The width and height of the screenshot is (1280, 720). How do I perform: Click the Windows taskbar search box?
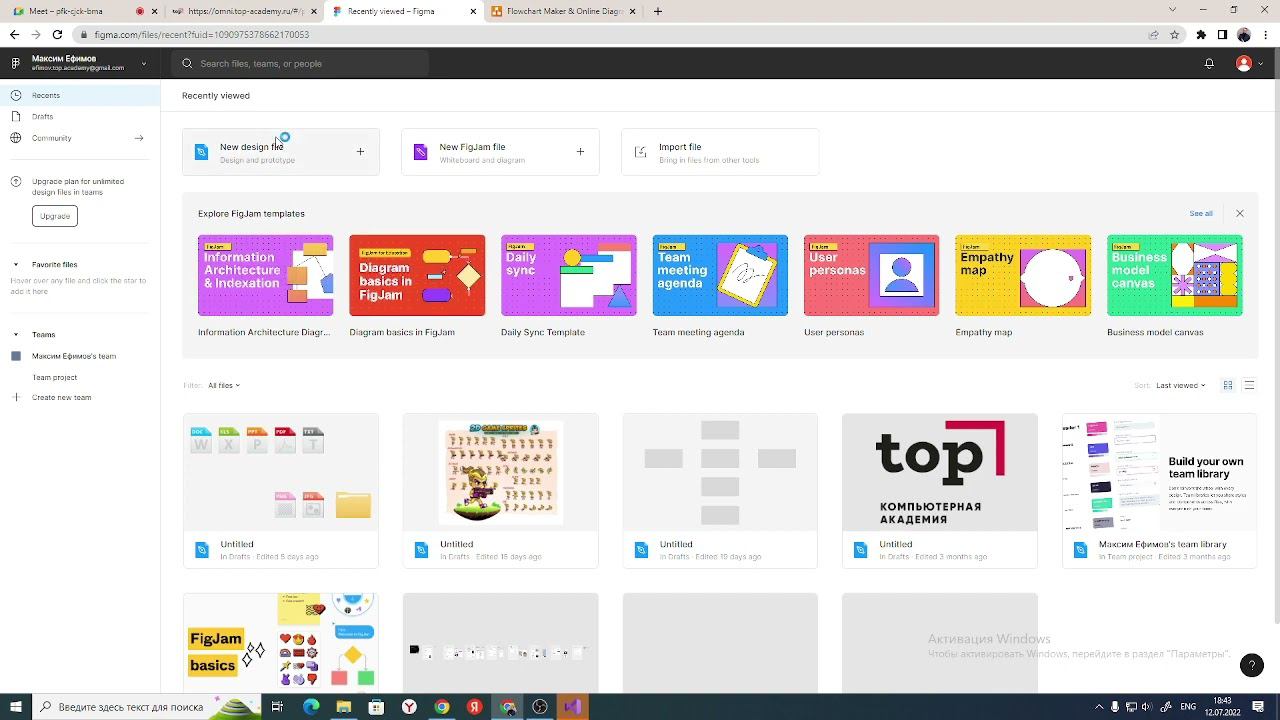tap(145, 707)
